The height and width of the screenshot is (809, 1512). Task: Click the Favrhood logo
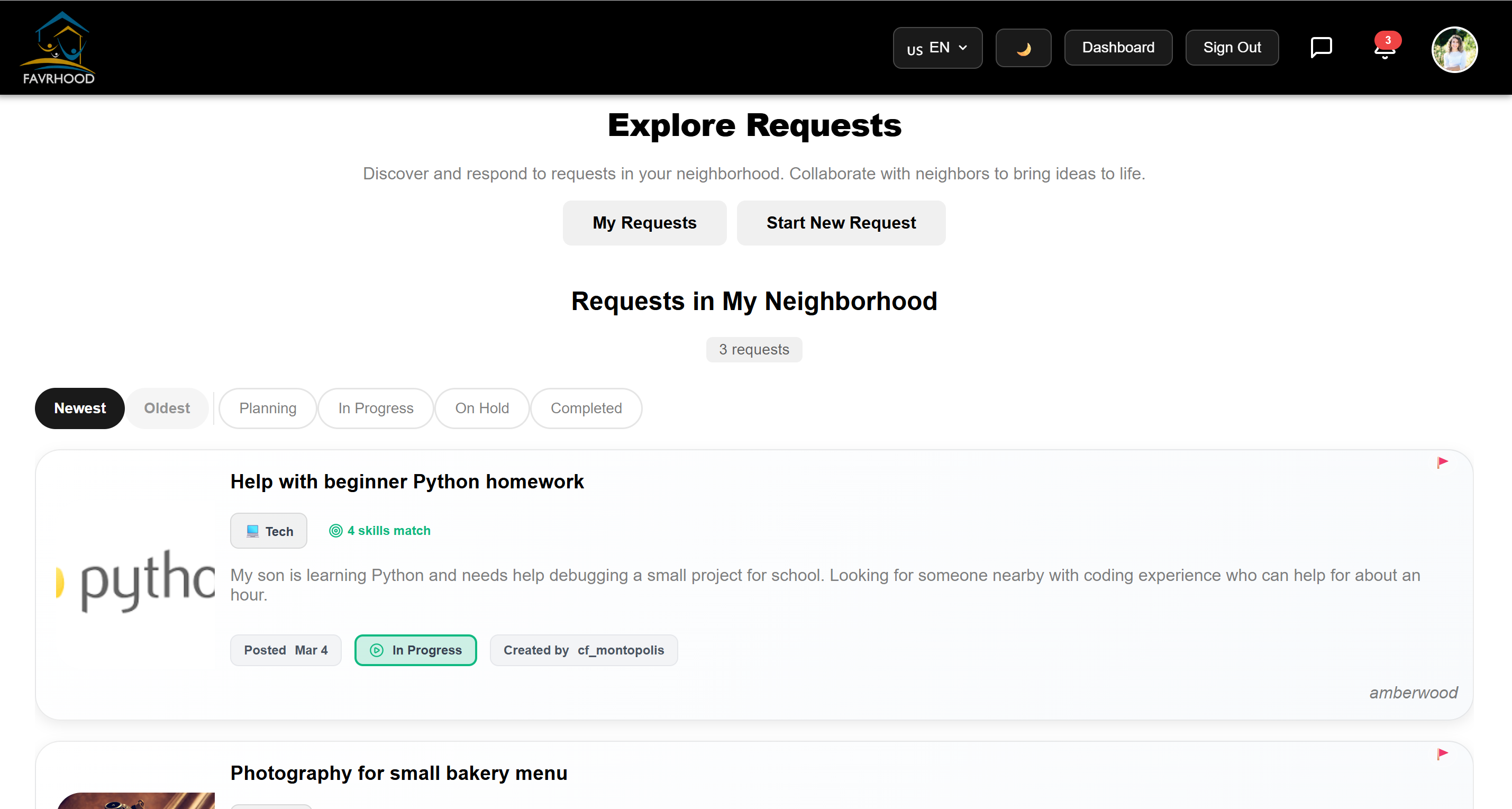(59, 48)
